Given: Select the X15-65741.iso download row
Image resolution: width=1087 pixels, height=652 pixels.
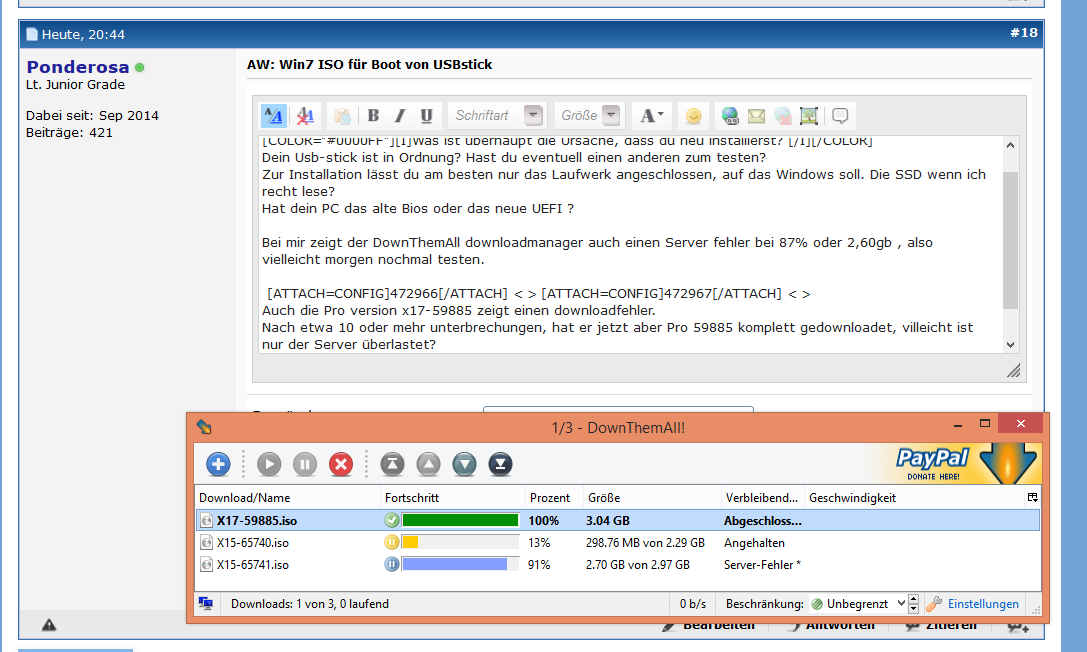Looking at the screenshot, I should (618, 565).
